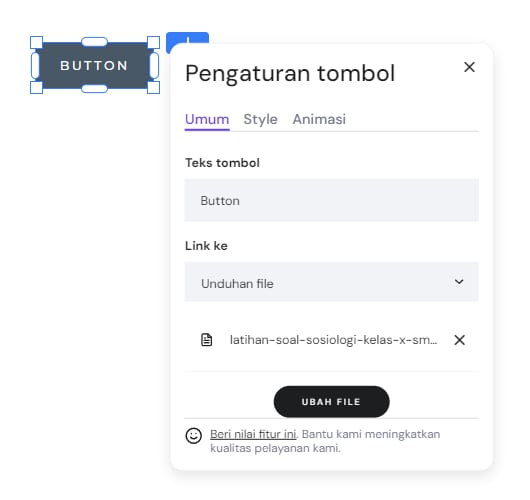The height and width of the screenshot is (500, 530).
Task: Click the document file icon
Action: coord(207,340)
